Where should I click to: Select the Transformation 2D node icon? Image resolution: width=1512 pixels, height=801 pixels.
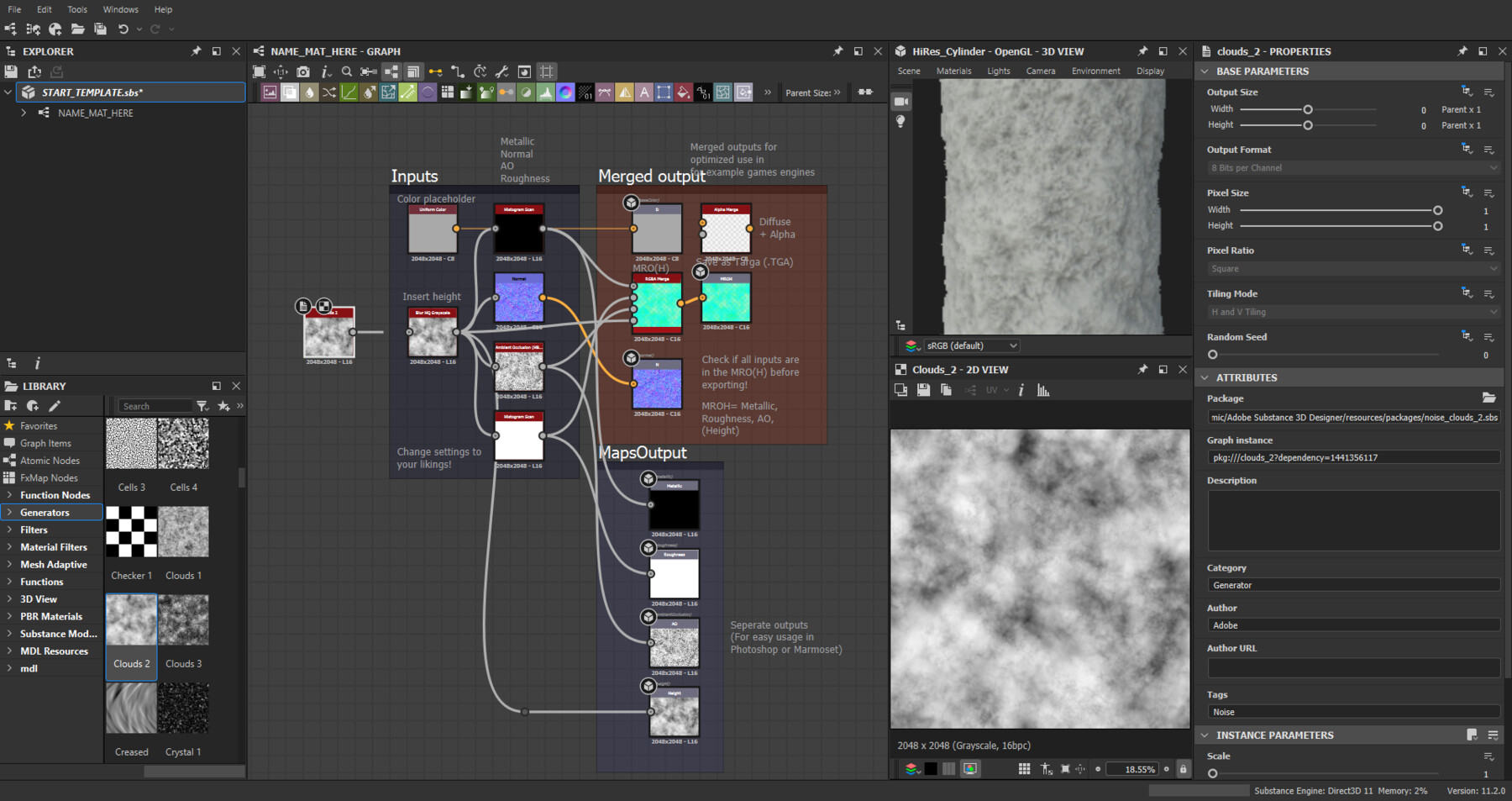[664, 92]
